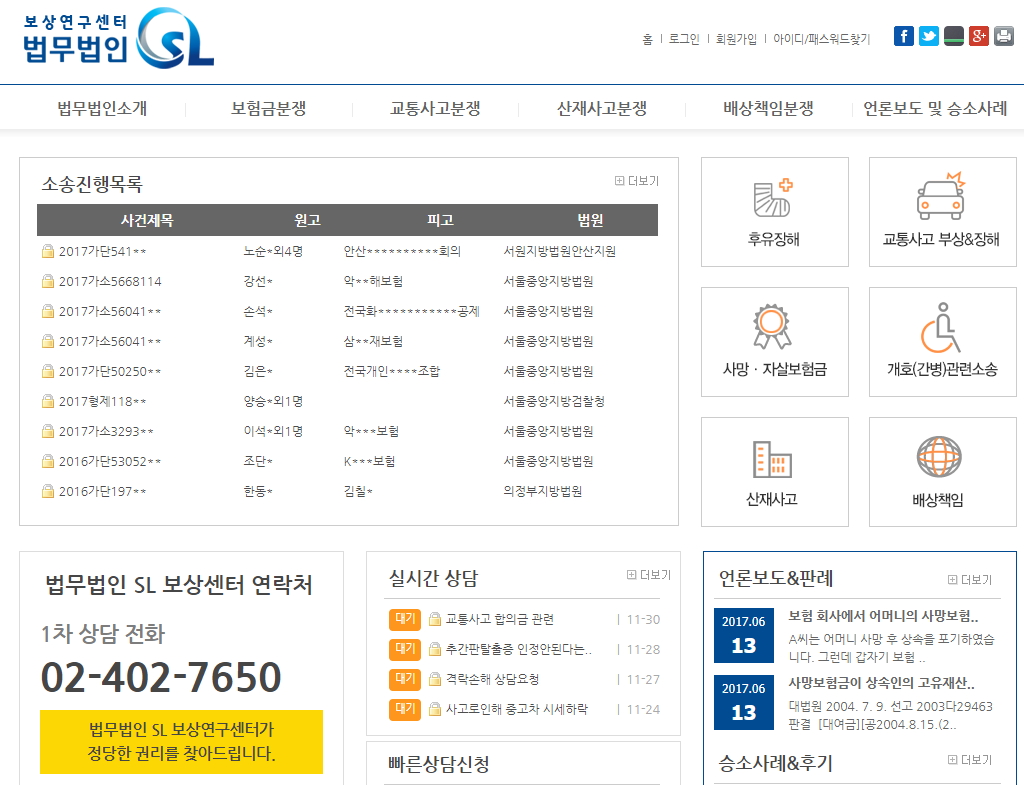Click the printer icon in header

click(1003, 36)
